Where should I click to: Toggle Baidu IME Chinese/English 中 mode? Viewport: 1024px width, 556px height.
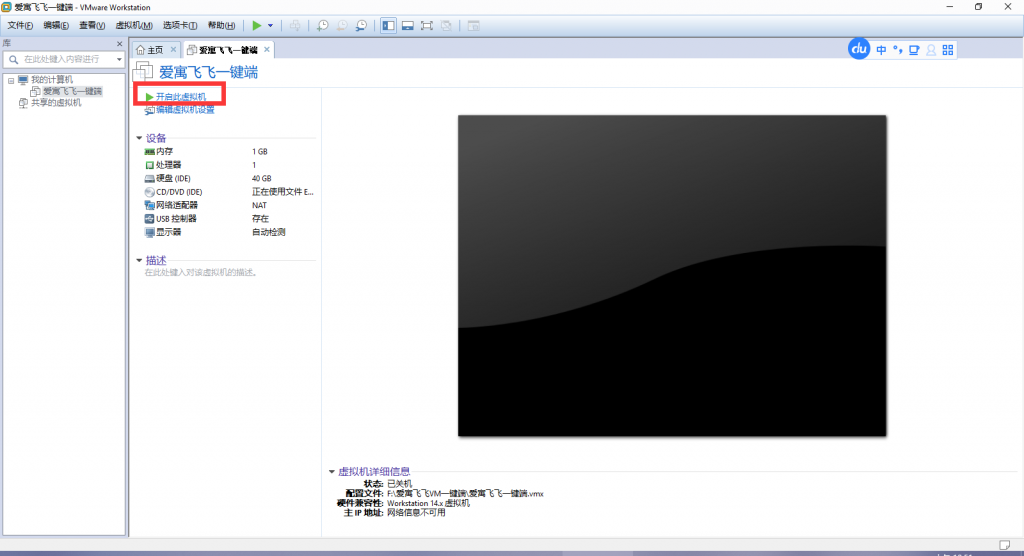coord(881,50)
